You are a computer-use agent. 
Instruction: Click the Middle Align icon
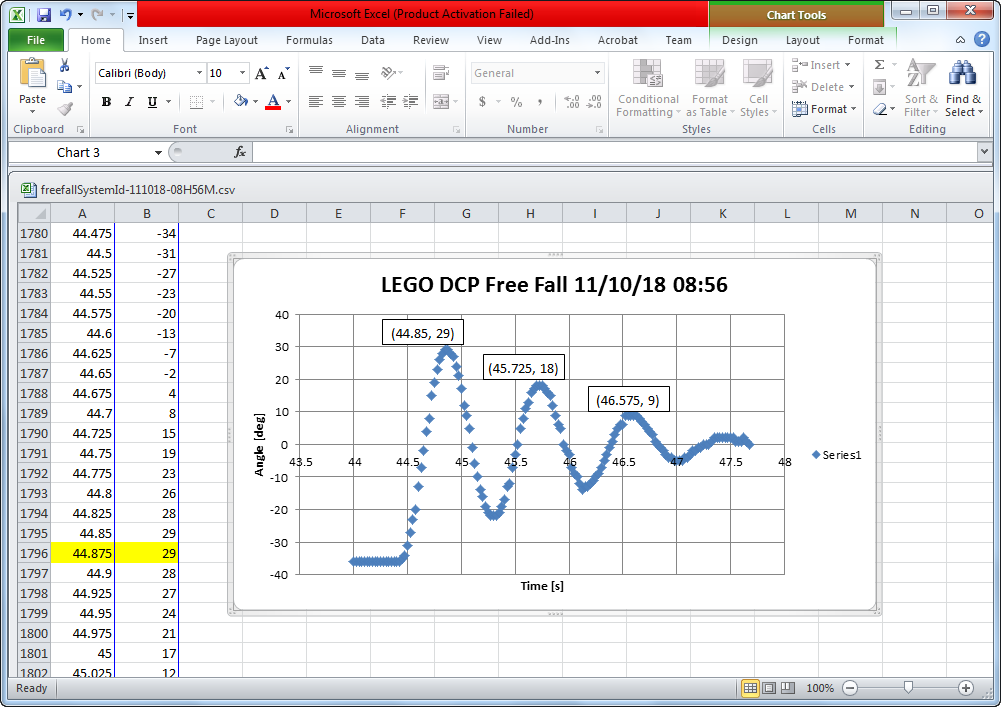point(339,72)
